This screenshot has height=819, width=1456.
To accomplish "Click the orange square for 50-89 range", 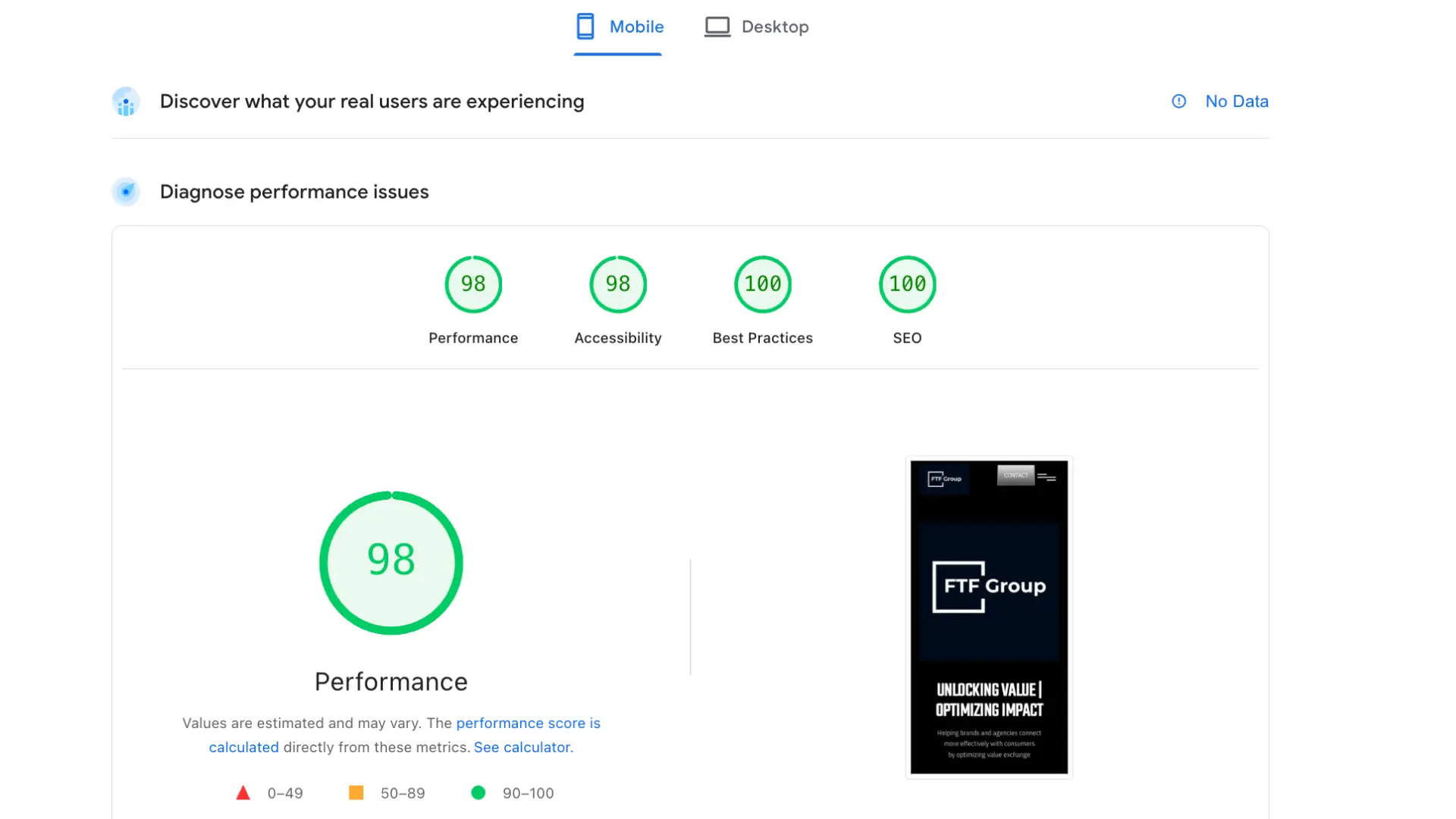I will pos(356,792).
